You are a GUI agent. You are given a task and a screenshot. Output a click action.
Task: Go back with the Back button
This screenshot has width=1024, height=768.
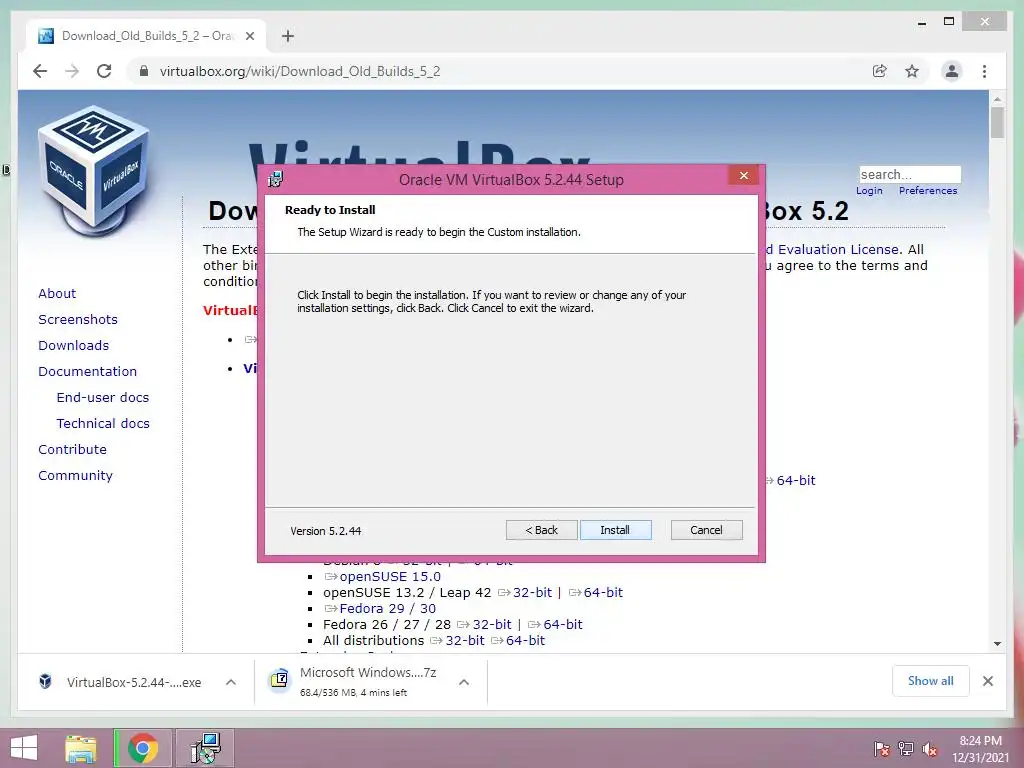(541, 530)
